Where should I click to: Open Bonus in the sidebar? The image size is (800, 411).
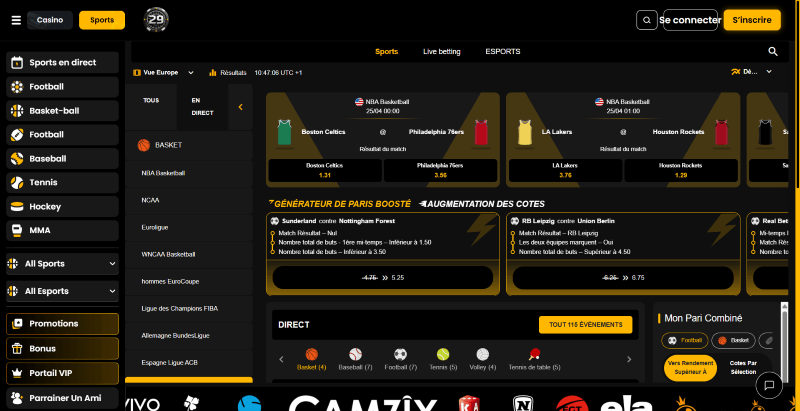[x=62, y=349]
